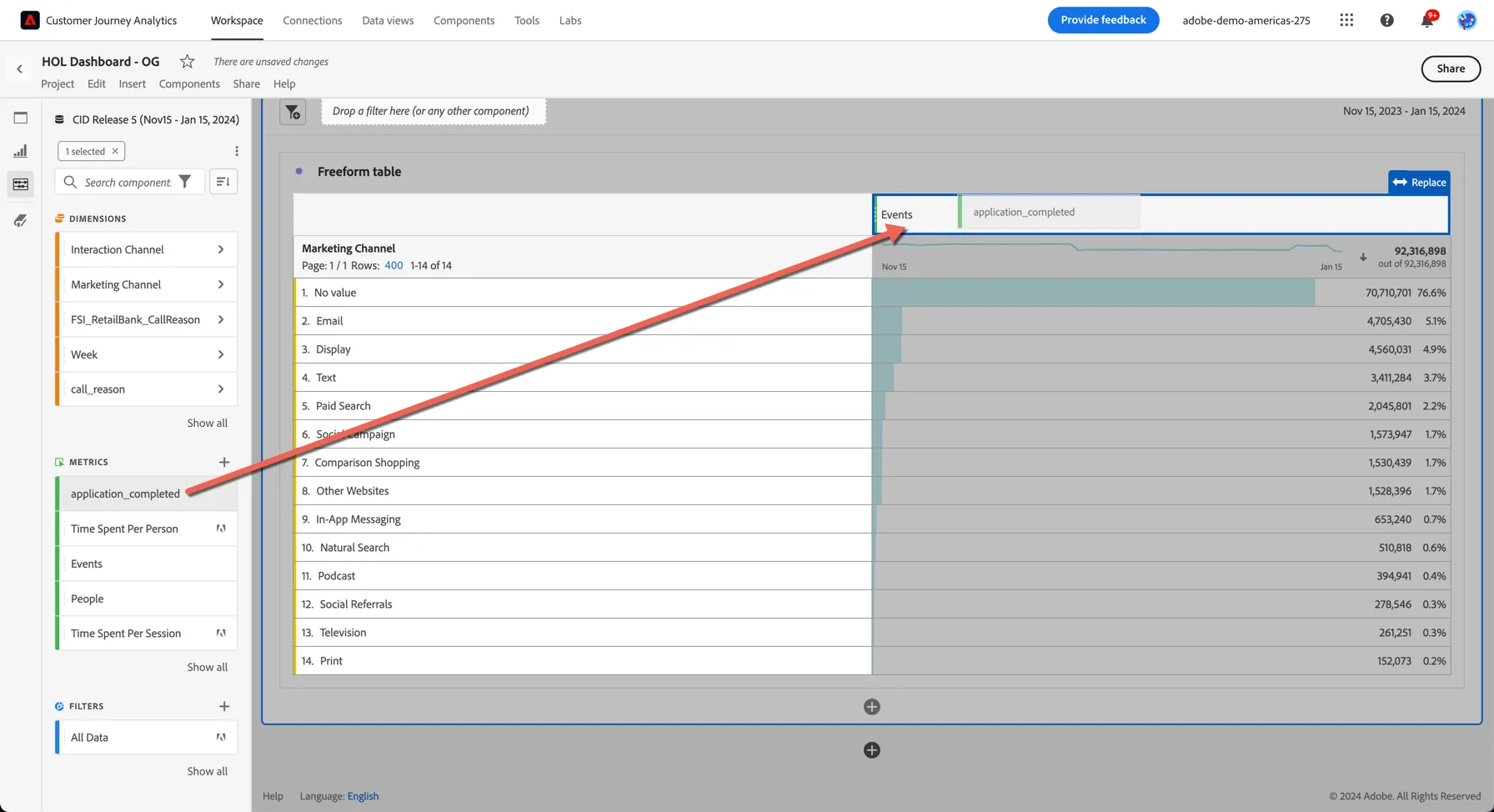Open the Edit menu
Viewport: 1494px width, 812px height.
pos(97,83)
